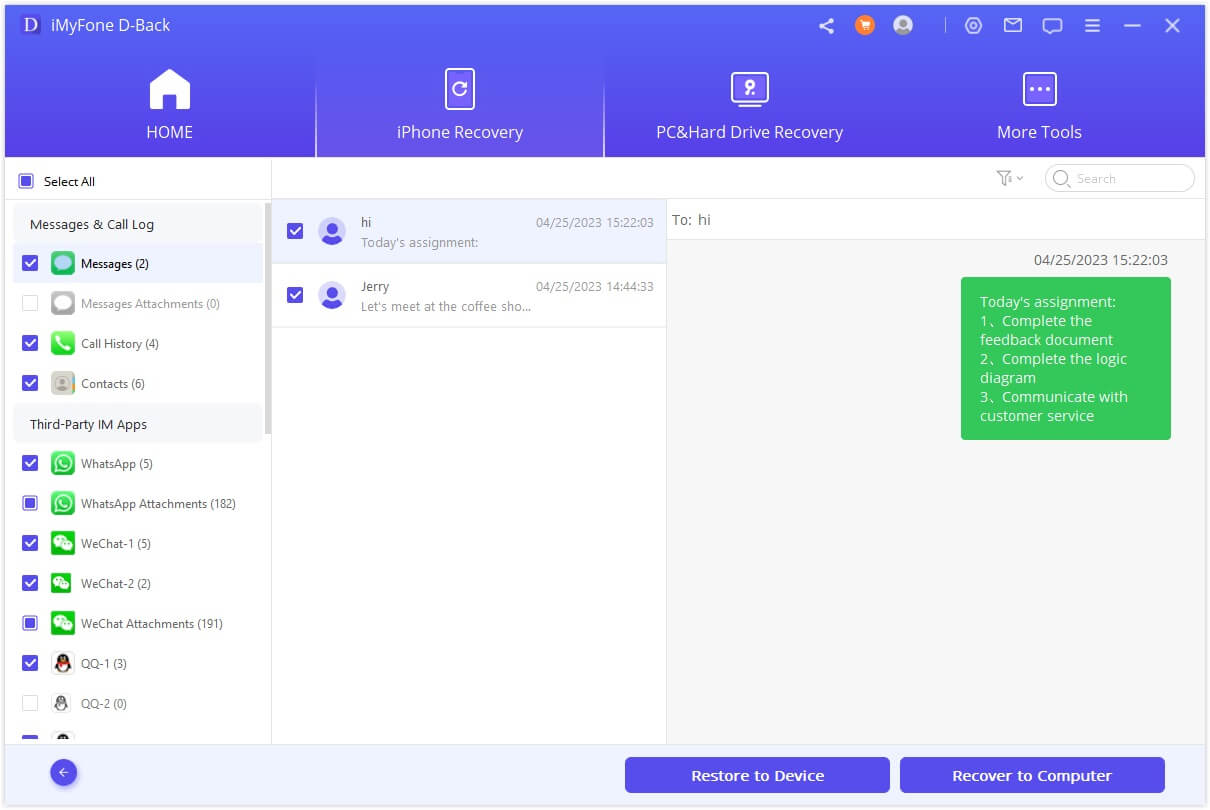
Task: Uncheck the Call History checkbox
Action: click(30, 344)
